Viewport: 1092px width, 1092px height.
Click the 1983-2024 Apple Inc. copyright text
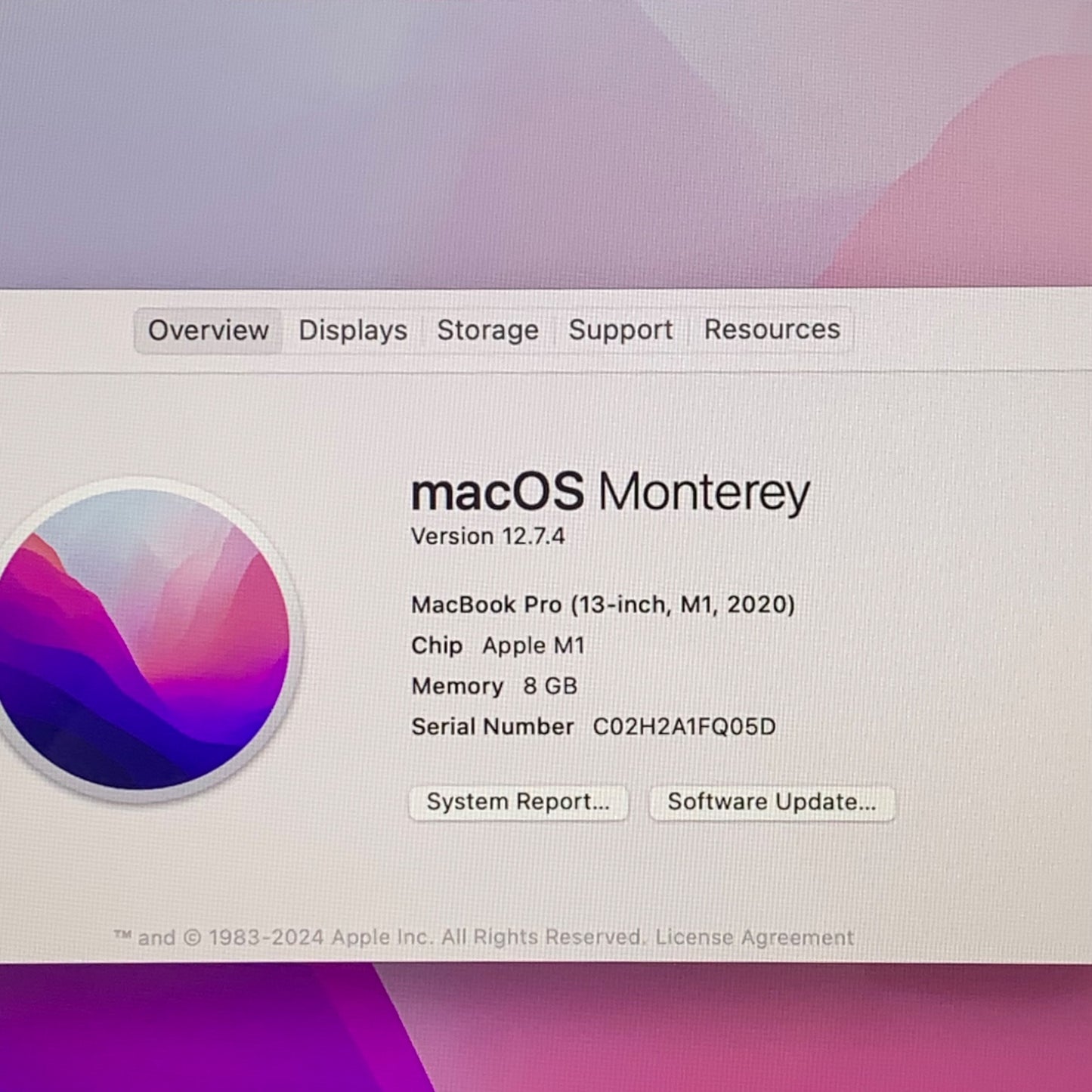tap(379, 938)
